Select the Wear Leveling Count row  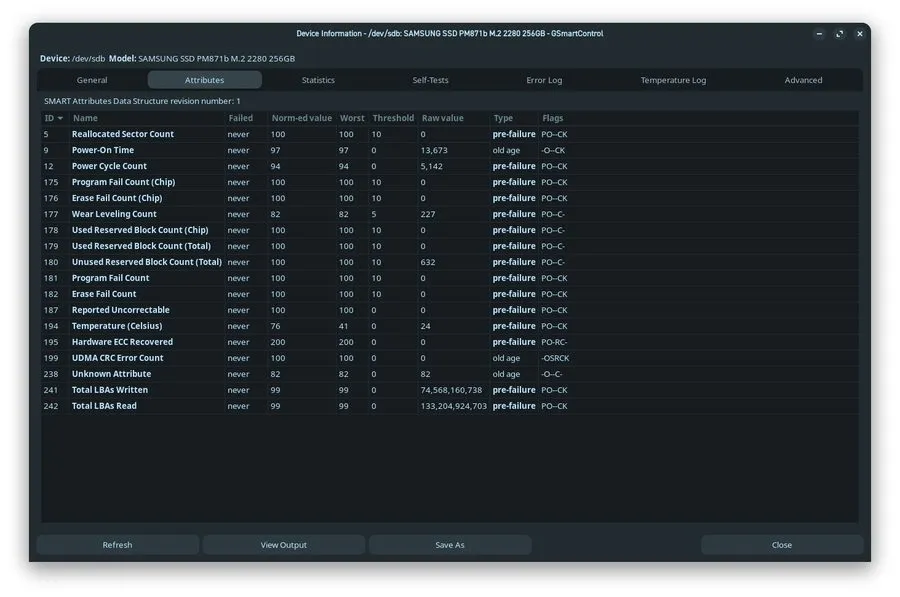point(450,214)
